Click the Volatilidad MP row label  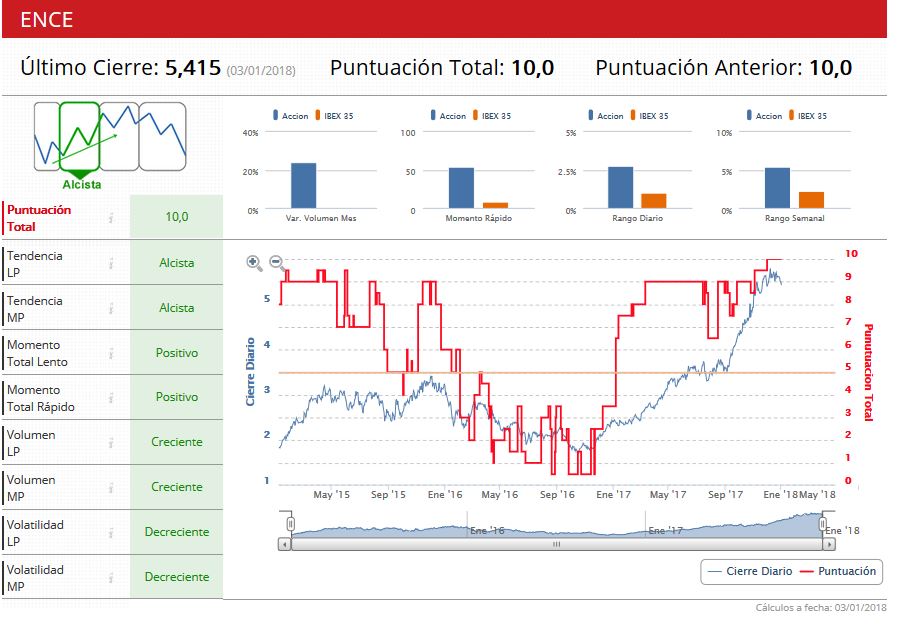35,578
